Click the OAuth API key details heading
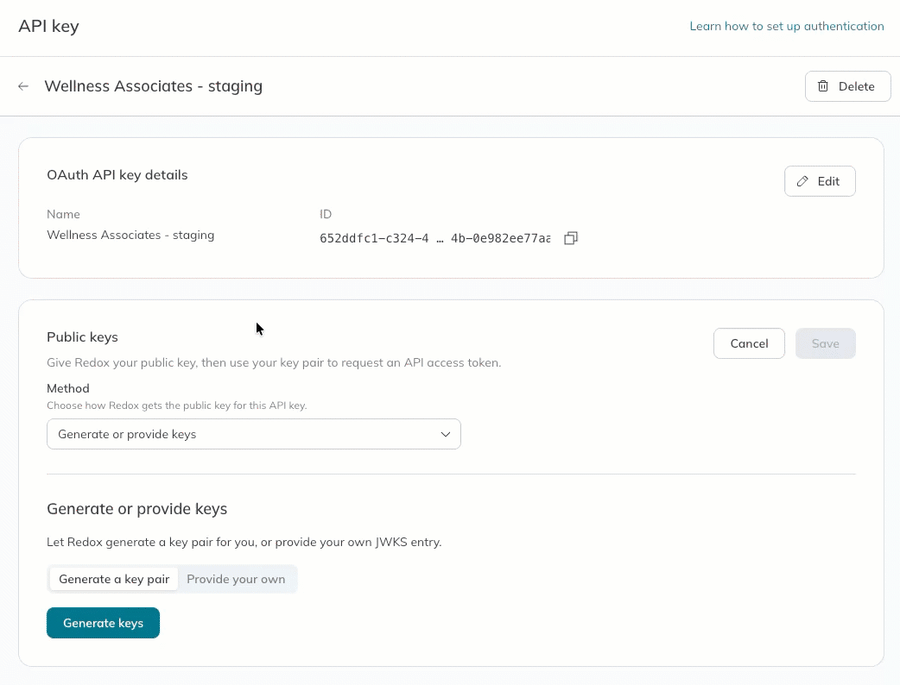This screenshot has width=900, height=685. point(117,175)
